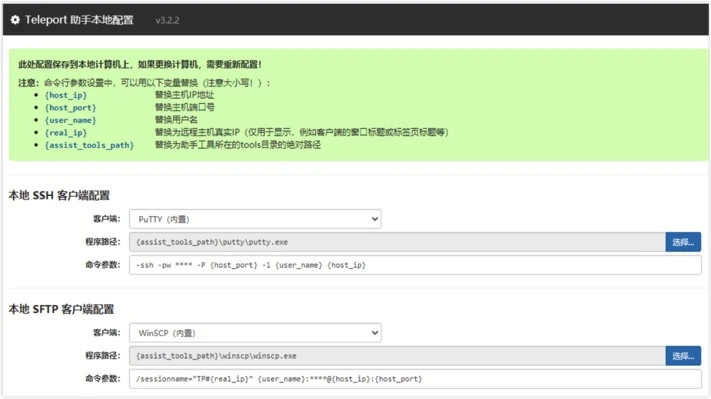711x399 pixels.
Task: Click 命令参数 label in SFTP section
Action: (x=103, y=379)
